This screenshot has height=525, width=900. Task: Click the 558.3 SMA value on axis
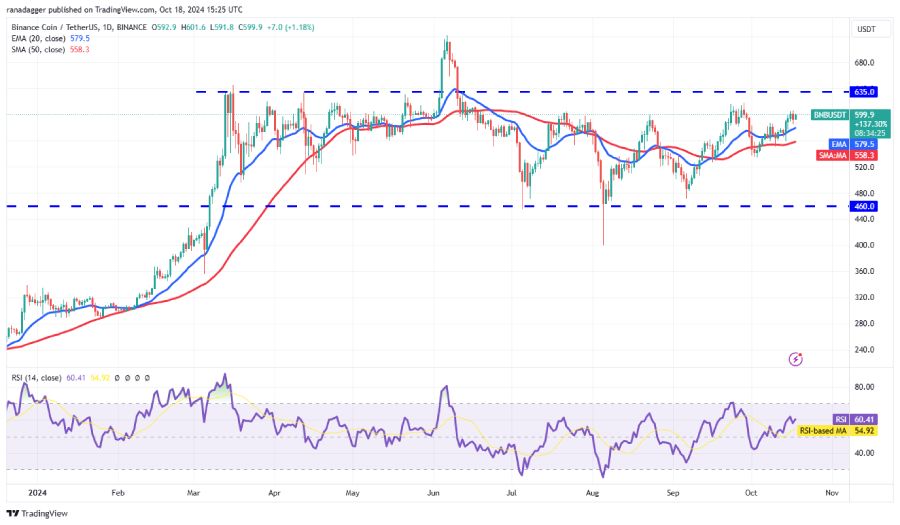coord(864,155)
